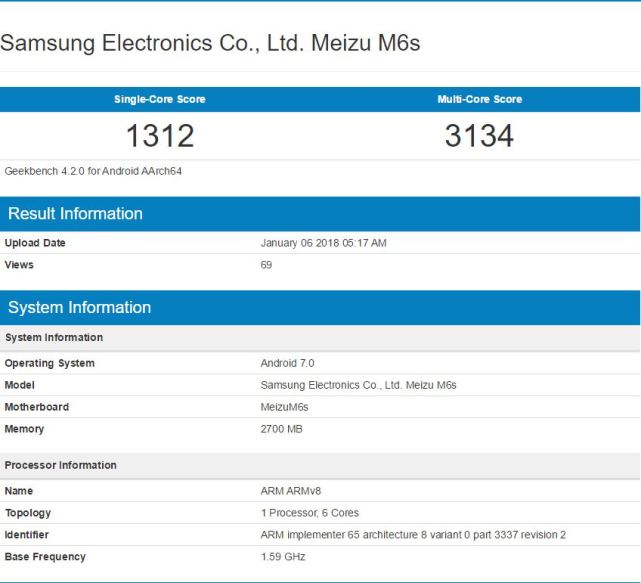This screenshot has height=583, width=641.
Task: Click the processor Name value ARM ARMv8
Action: tap(291, 491)
